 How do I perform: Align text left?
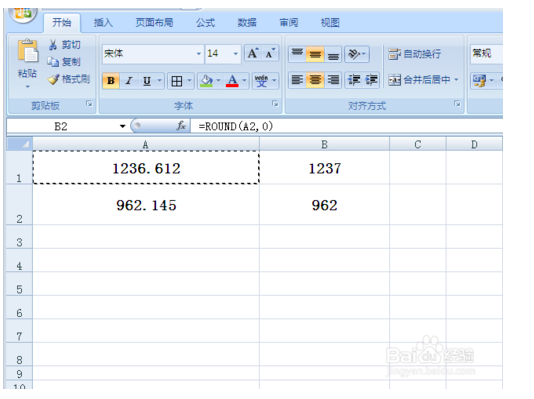point(297,80)
